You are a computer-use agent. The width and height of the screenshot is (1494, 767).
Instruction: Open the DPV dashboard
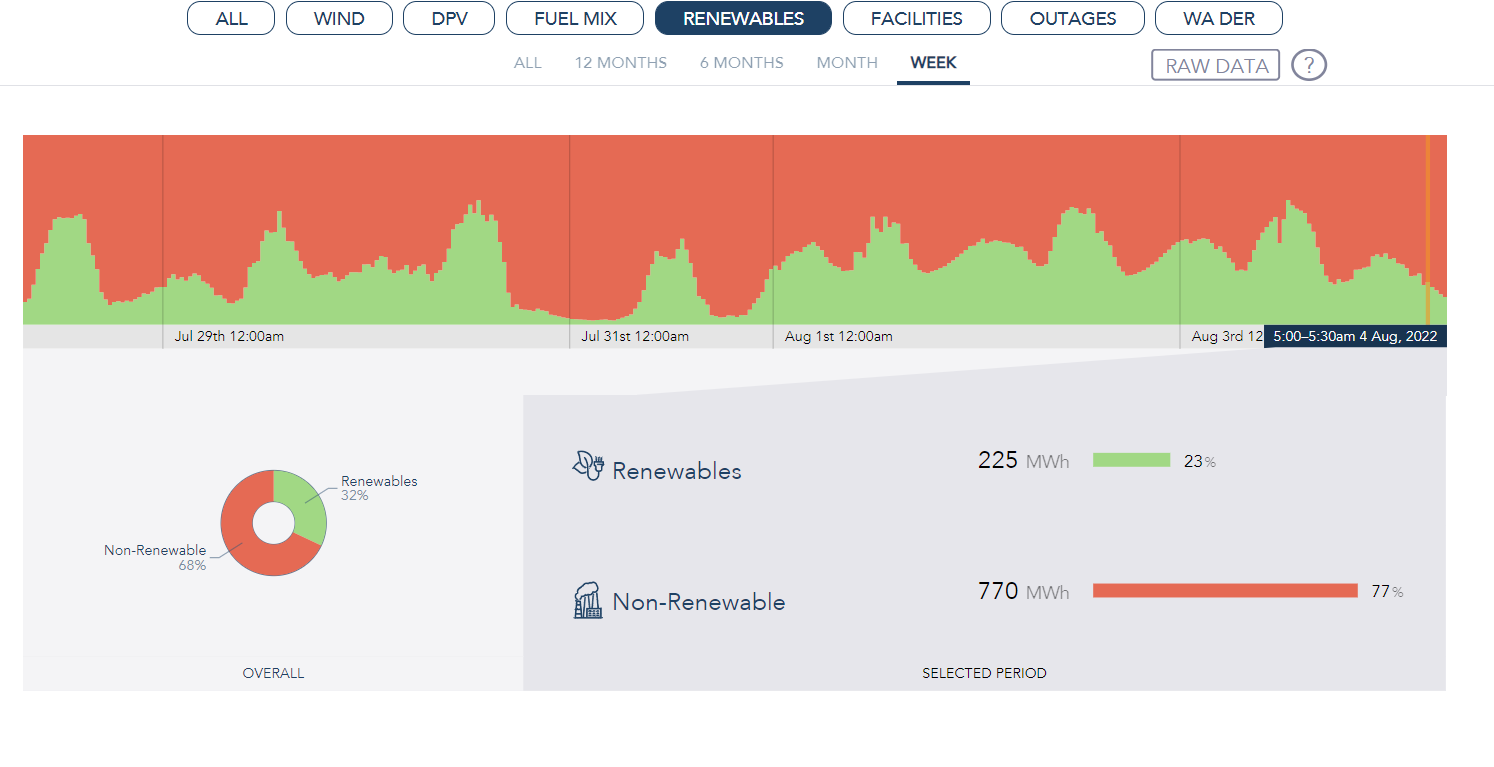point(448,18)
